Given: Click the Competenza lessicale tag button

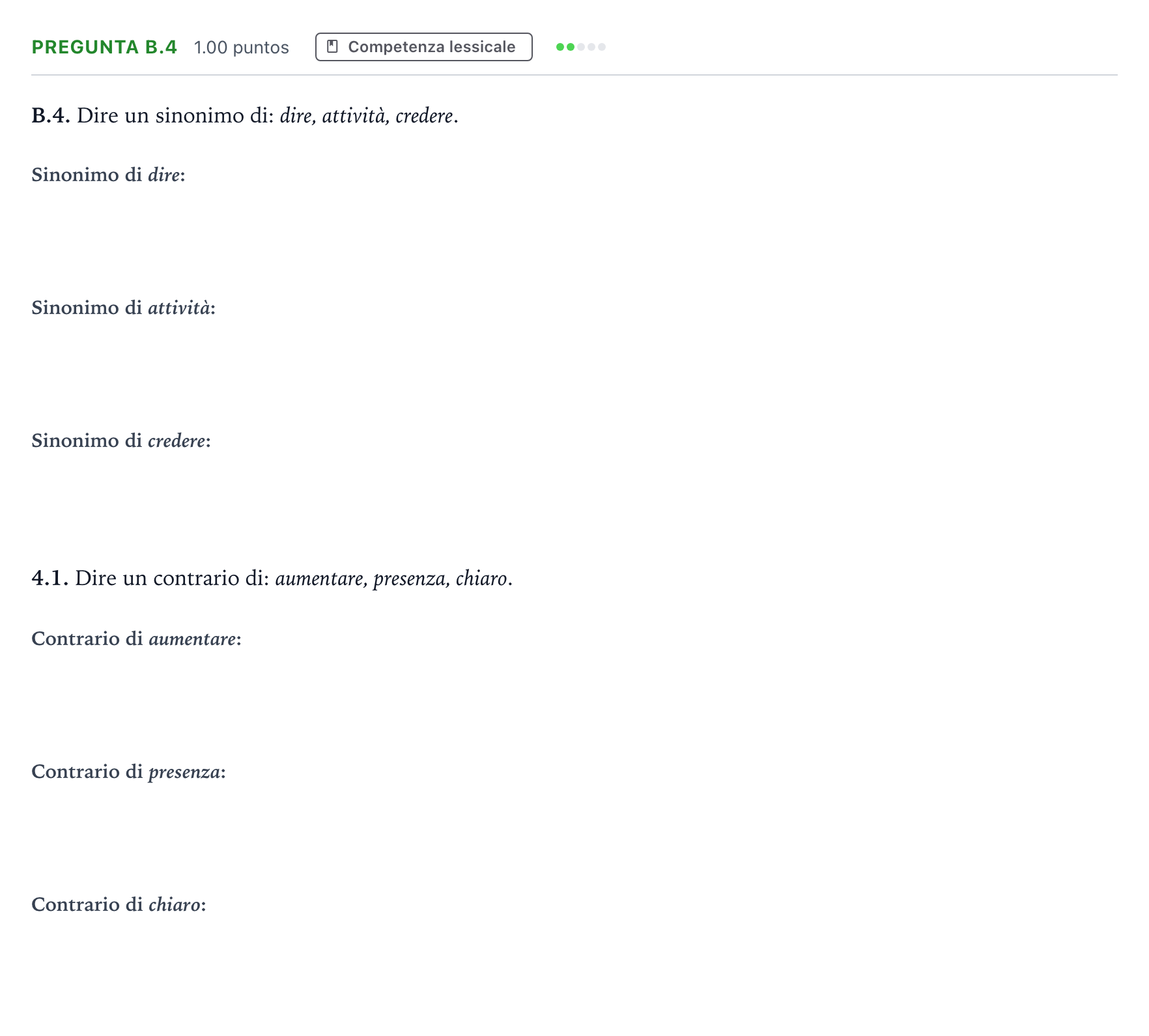Looking at the screenshot, I should (423, 47).
